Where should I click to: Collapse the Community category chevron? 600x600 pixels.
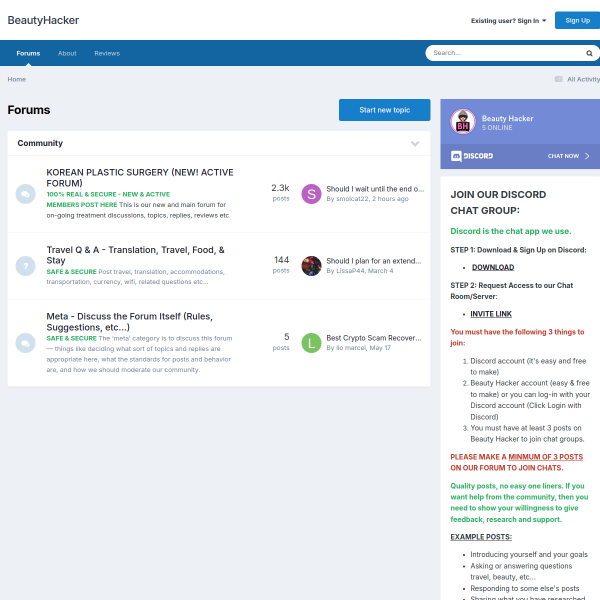click(x=415, y=143)
